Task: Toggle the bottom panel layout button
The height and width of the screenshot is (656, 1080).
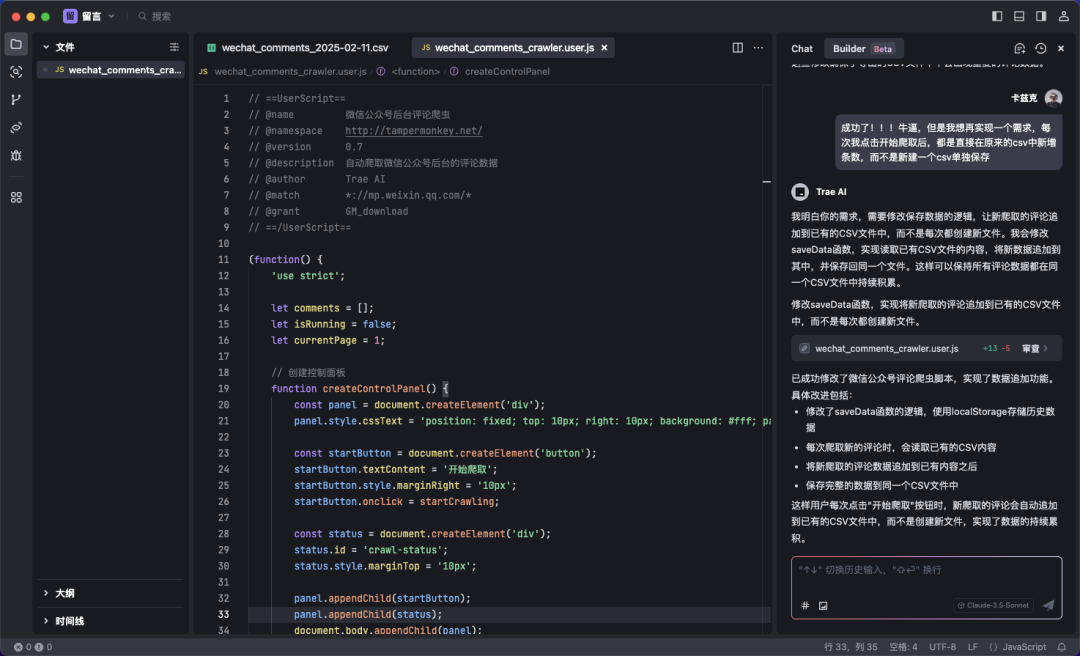Action: coord(1019,16)
